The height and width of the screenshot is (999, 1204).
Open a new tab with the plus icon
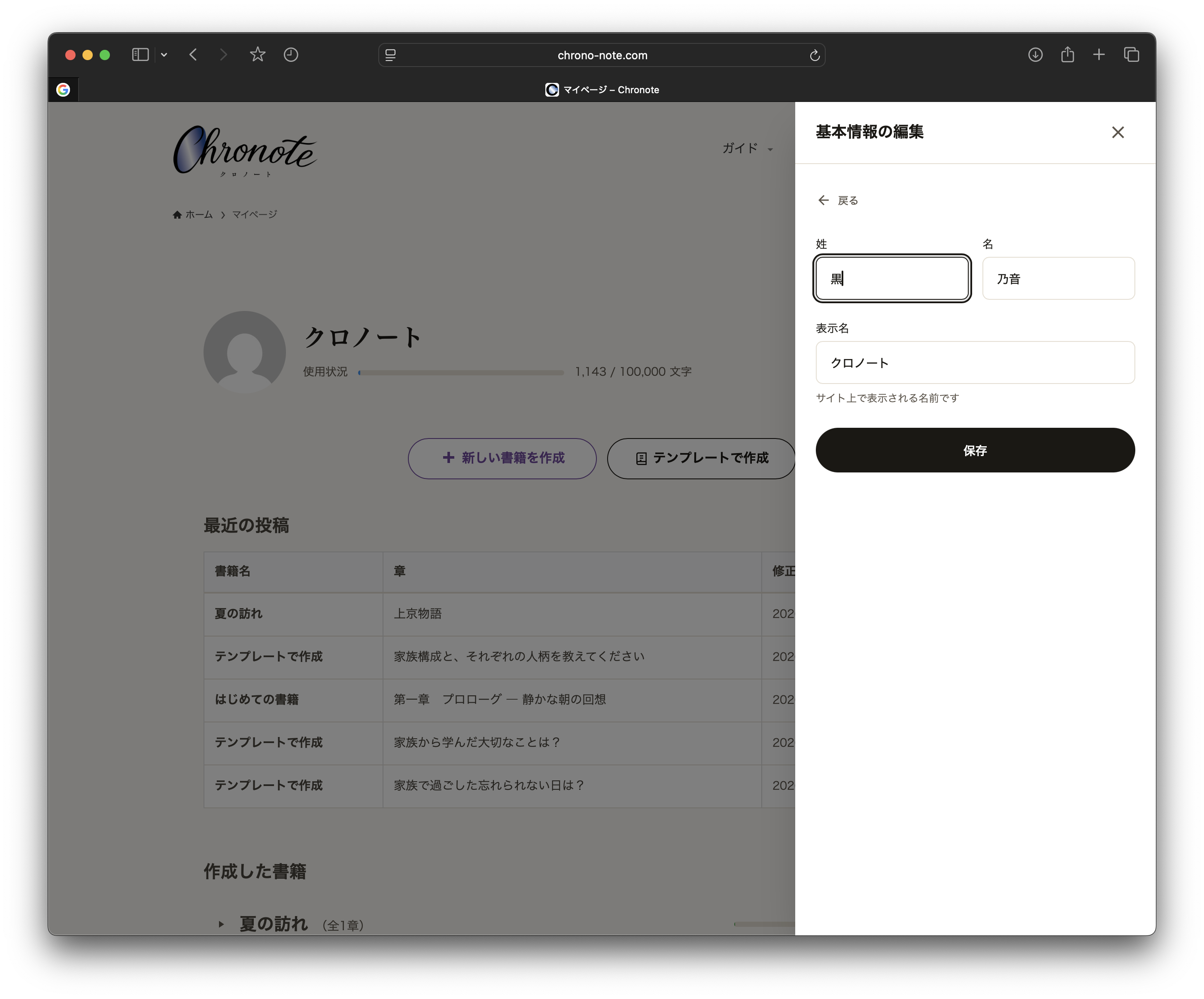tap(1099, 55)
